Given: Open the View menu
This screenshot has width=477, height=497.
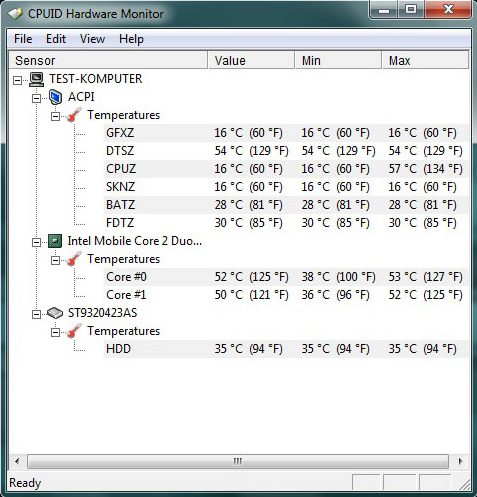Looking at the screenshot, I should 92,39.
